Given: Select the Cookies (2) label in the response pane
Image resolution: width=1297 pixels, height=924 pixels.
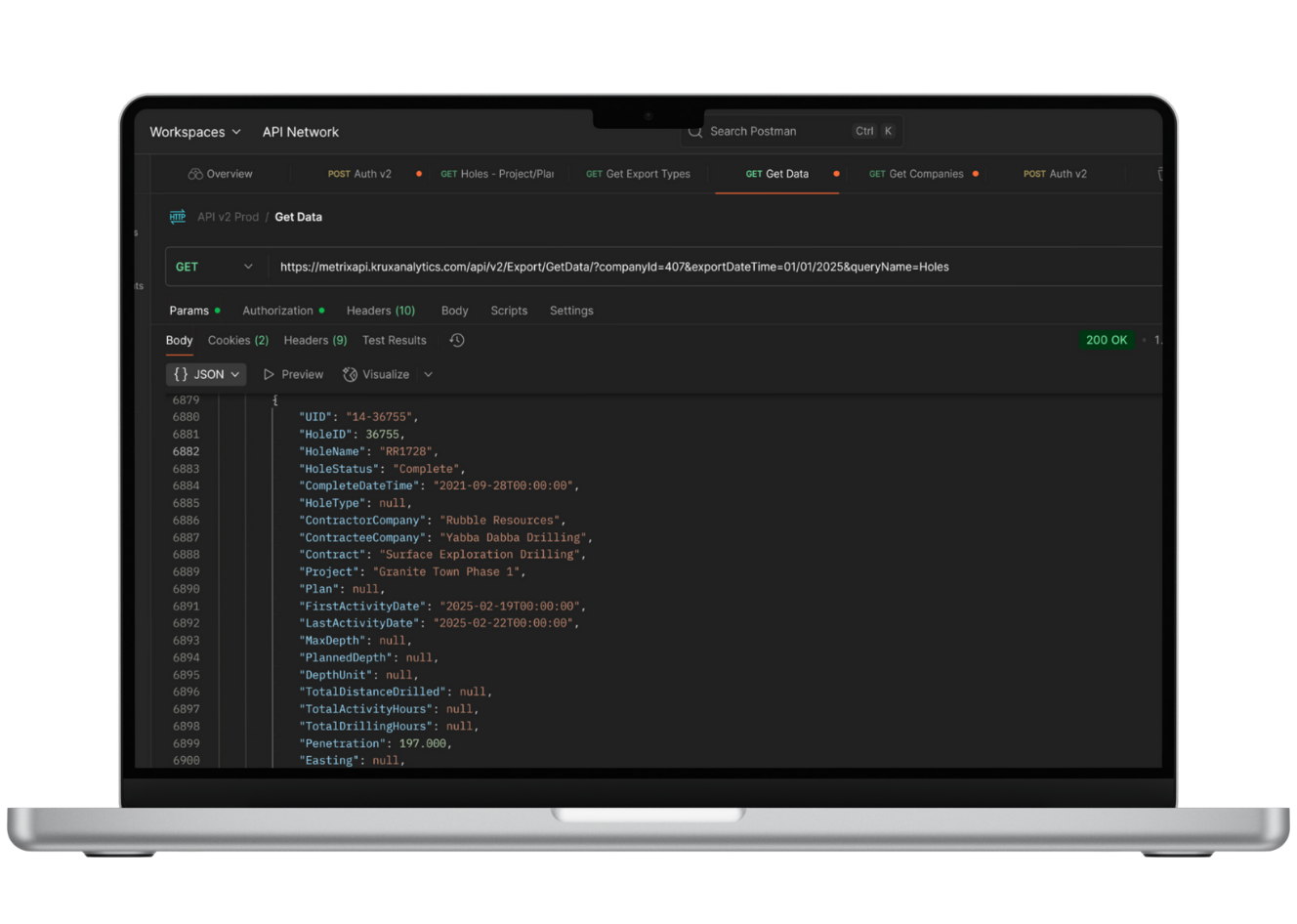Looking at the screenshot, I should tap(237, 340).
